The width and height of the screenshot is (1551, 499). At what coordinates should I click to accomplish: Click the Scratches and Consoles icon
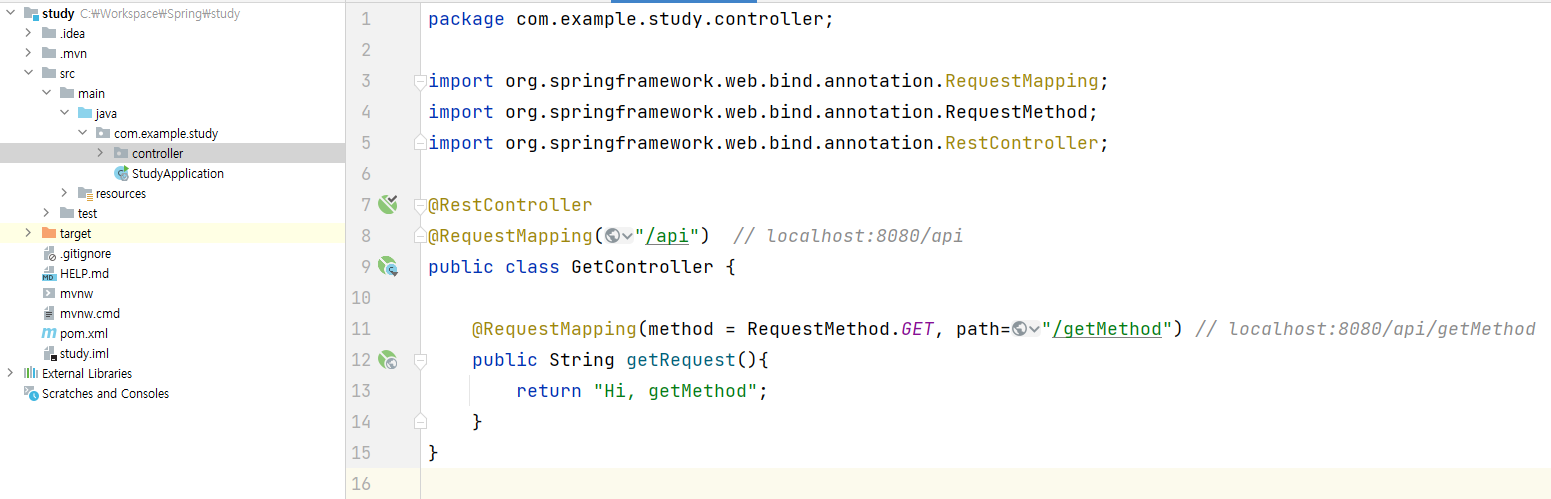click(31, 394)
